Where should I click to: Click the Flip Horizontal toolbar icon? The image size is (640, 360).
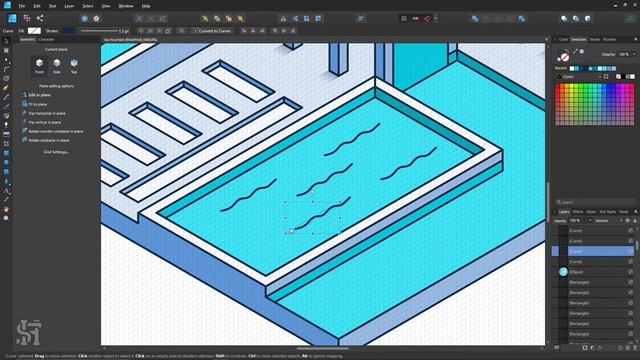coord(283,18)
